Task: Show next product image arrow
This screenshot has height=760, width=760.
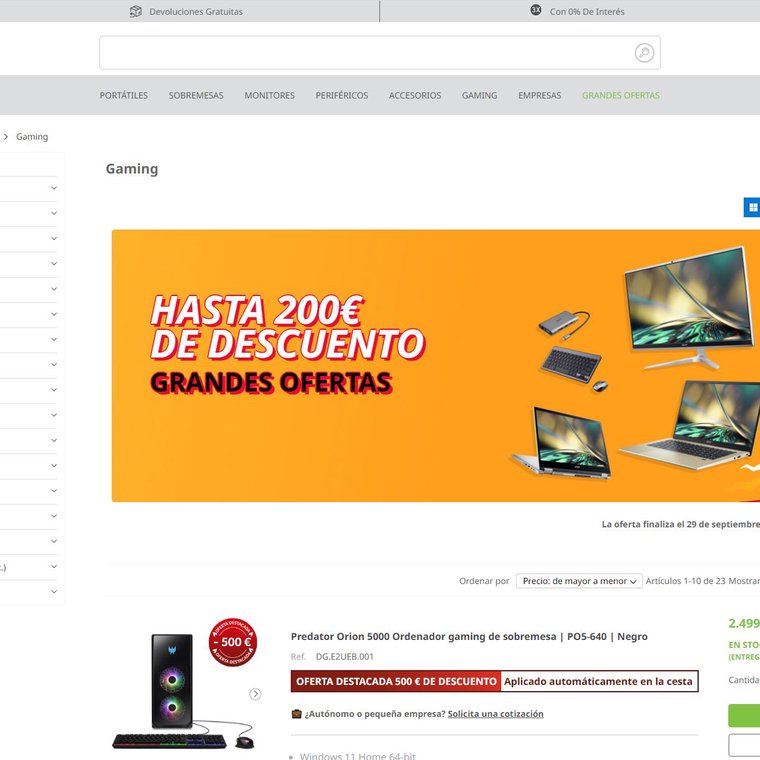Action: click(255, 694)
